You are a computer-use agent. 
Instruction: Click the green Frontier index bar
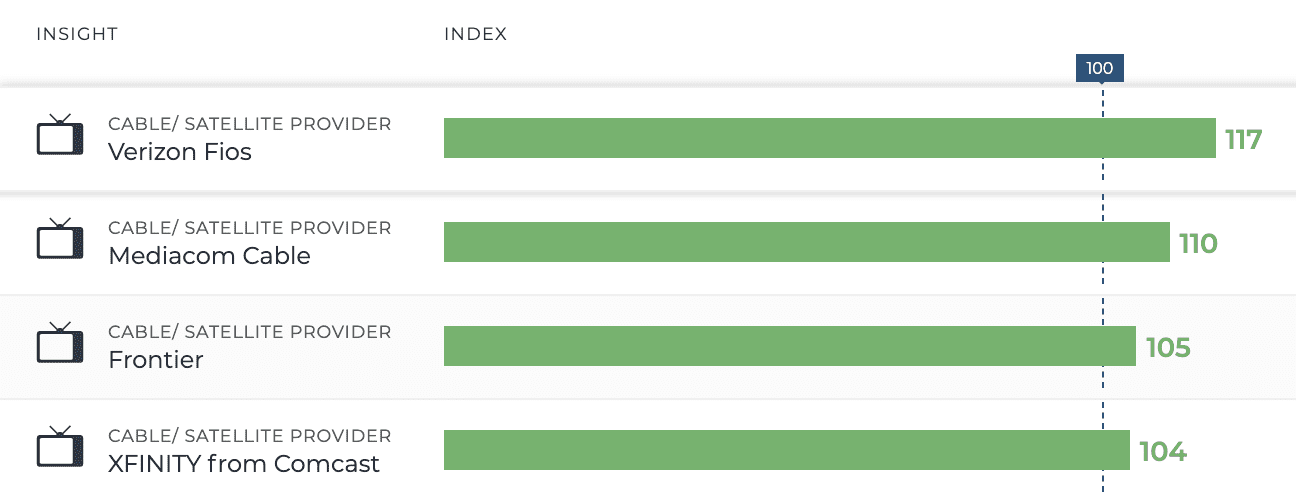[x=789, y=346]
